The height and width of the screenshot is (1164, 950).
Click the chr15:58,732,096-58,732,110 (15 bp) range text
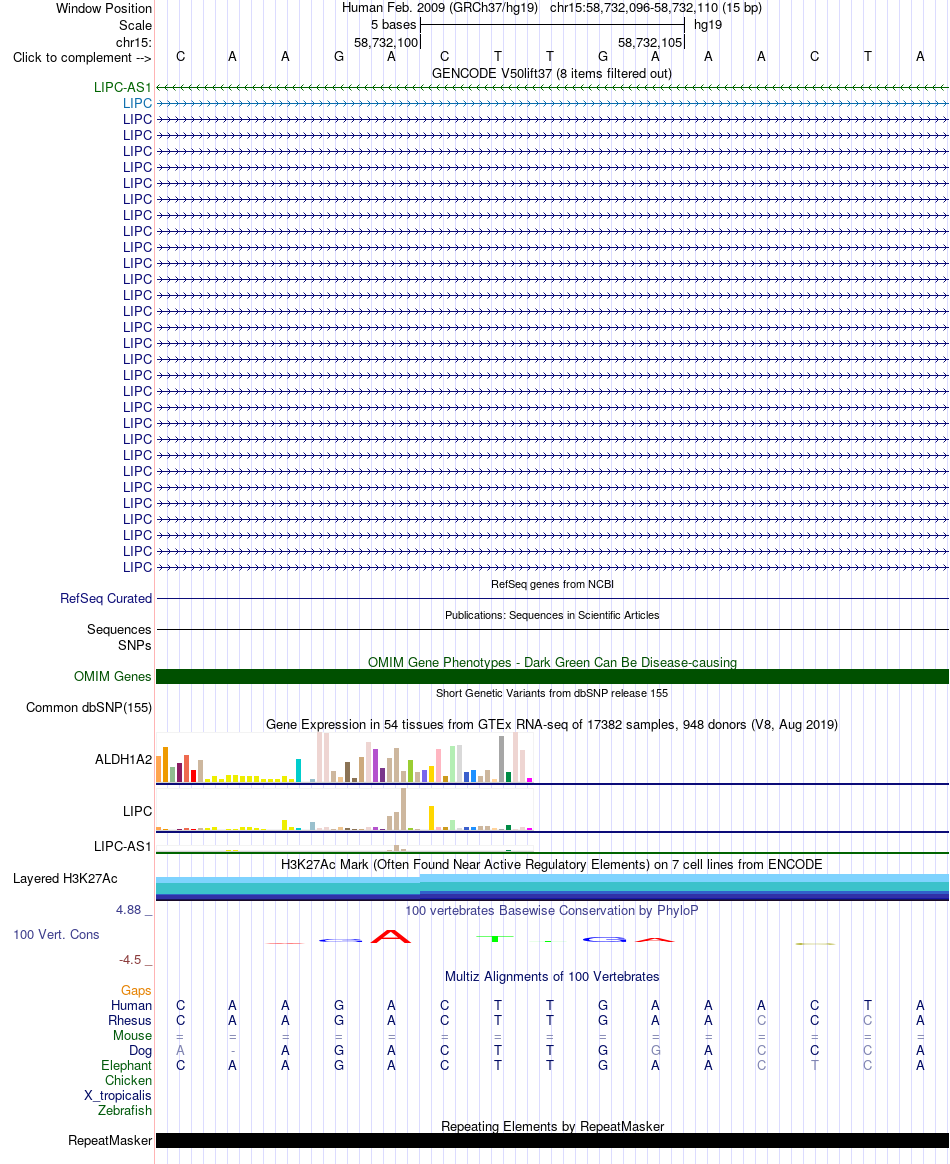coord(656,8)
